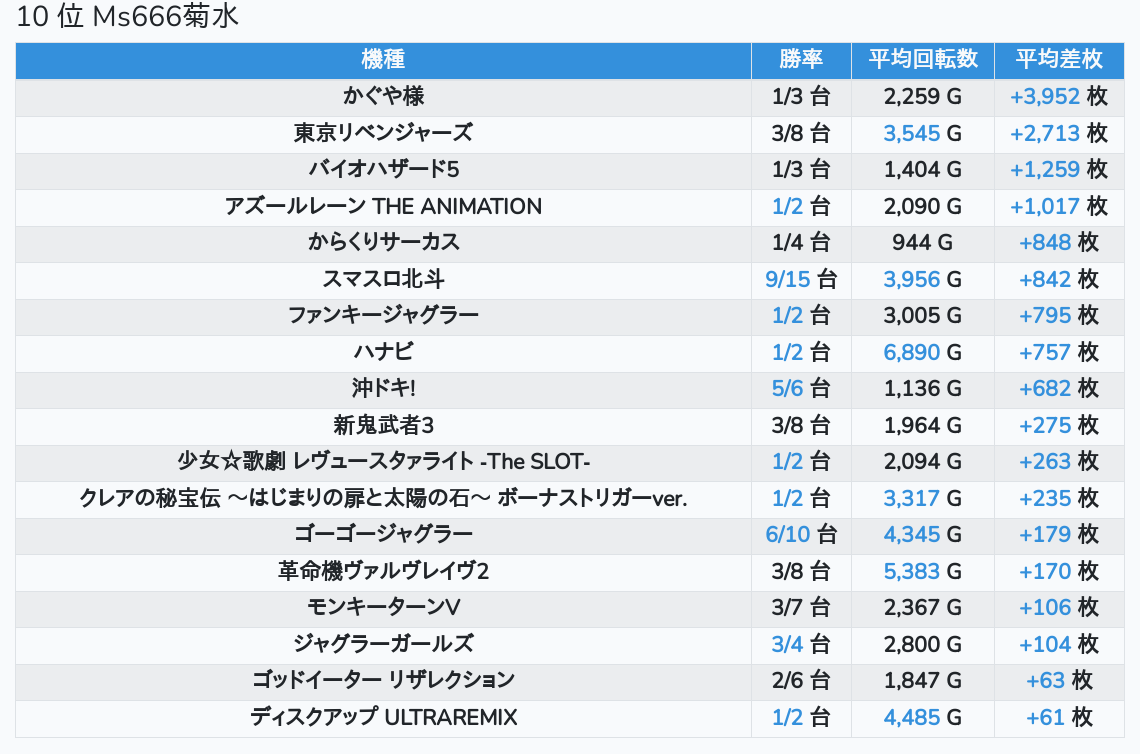Click the 平均差枚 column header
The width and height of the screenshot is (1140, 754).
(x=1058, y=60)
